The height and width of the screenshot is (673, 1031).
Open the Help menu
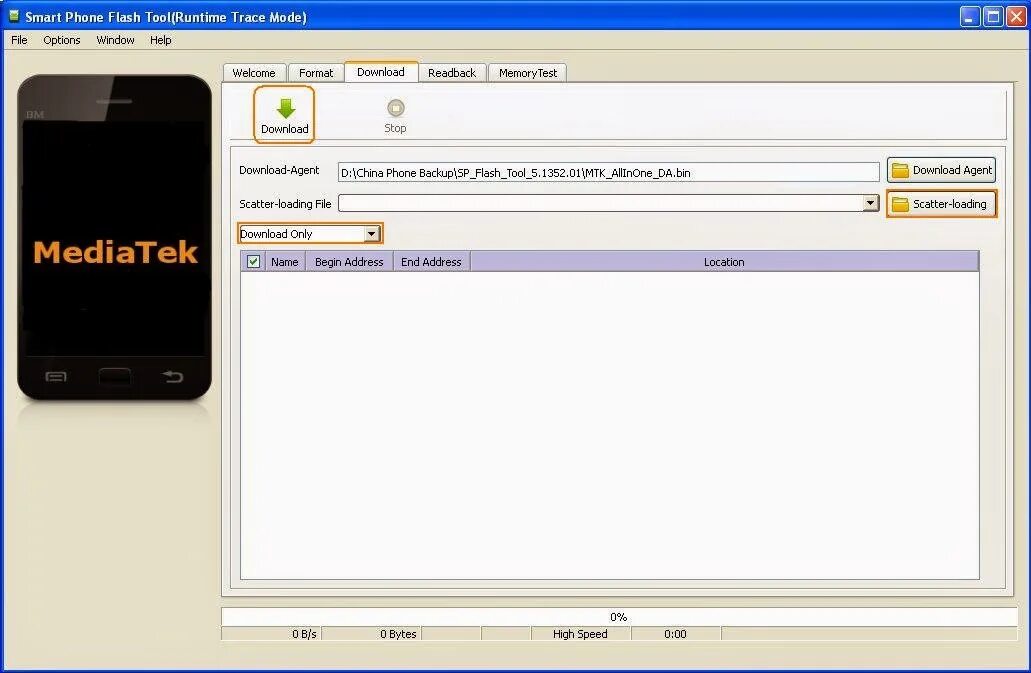[160, 40]
